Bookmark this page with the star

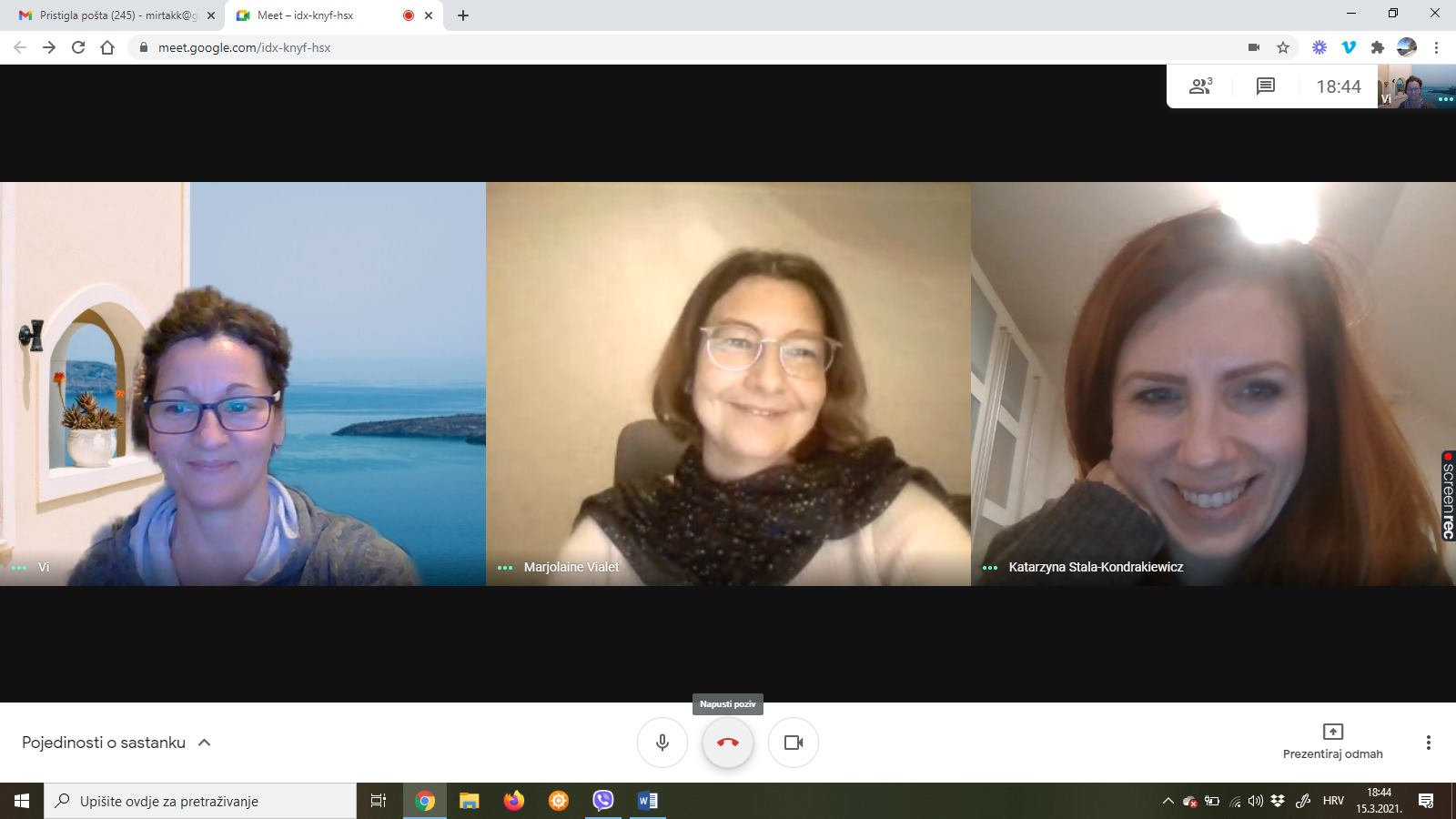(x=1283, y=47)
